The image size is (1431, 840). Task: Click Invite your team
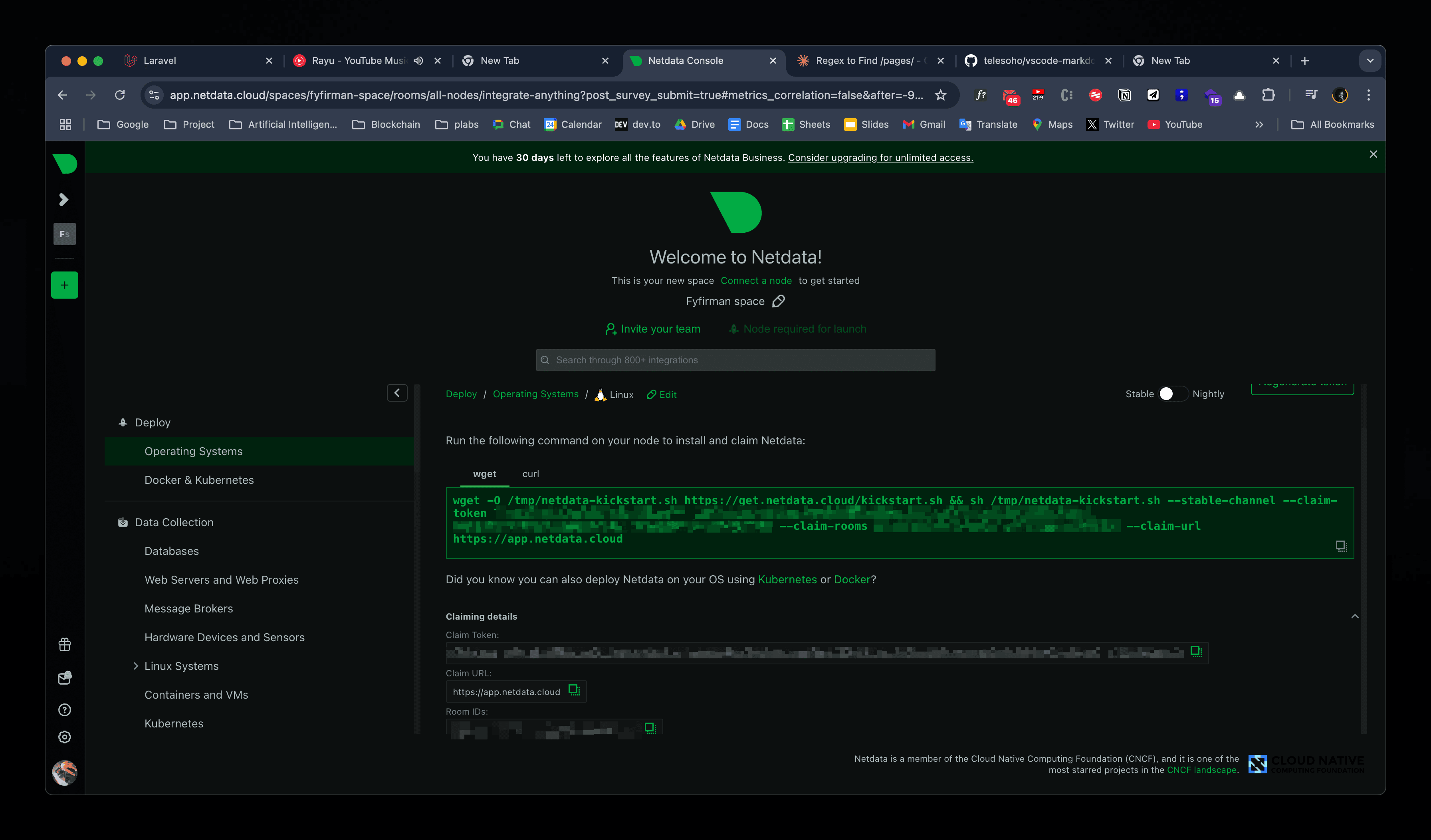click(x=652, y=329)
